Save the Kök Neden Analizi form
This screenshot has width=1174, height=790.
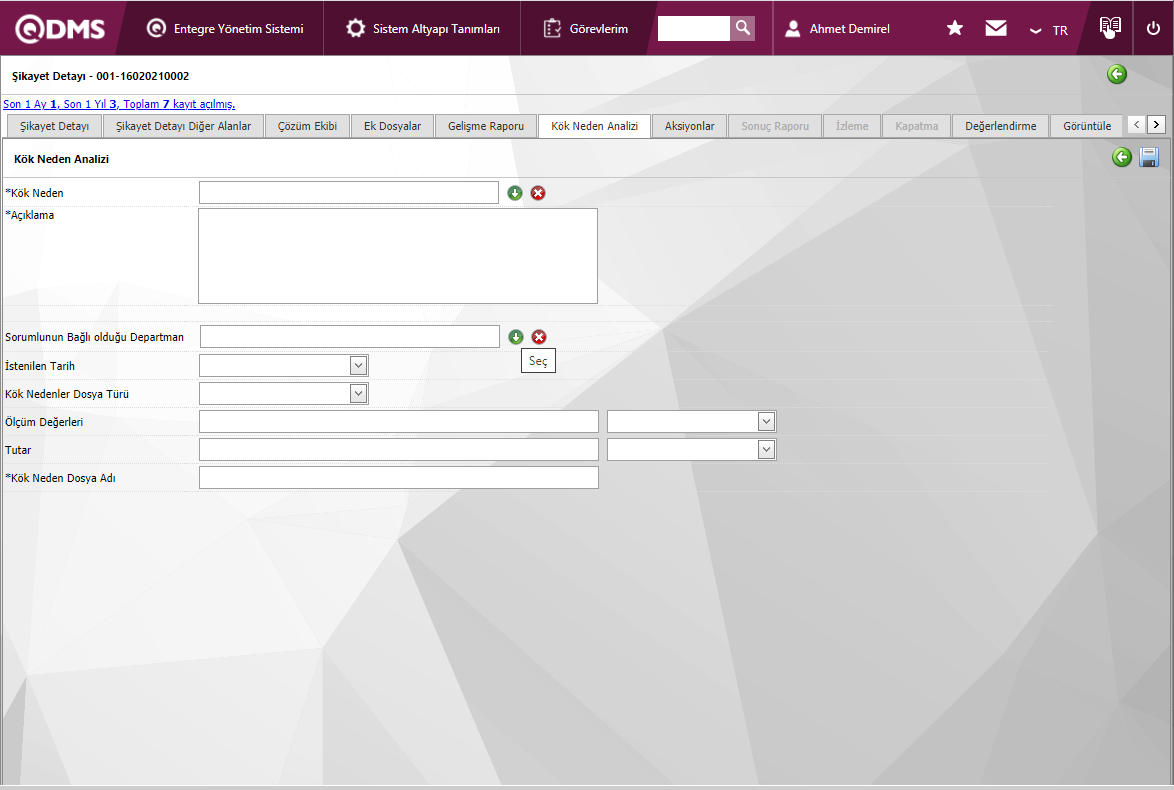pos(1149,157)
